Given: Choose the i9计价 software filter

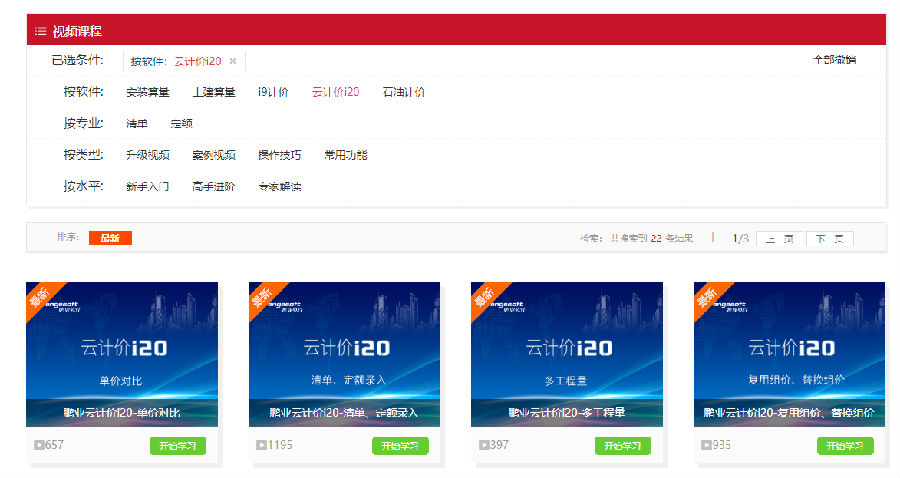Looking at the screenshot, I should (x=273, y=93).
